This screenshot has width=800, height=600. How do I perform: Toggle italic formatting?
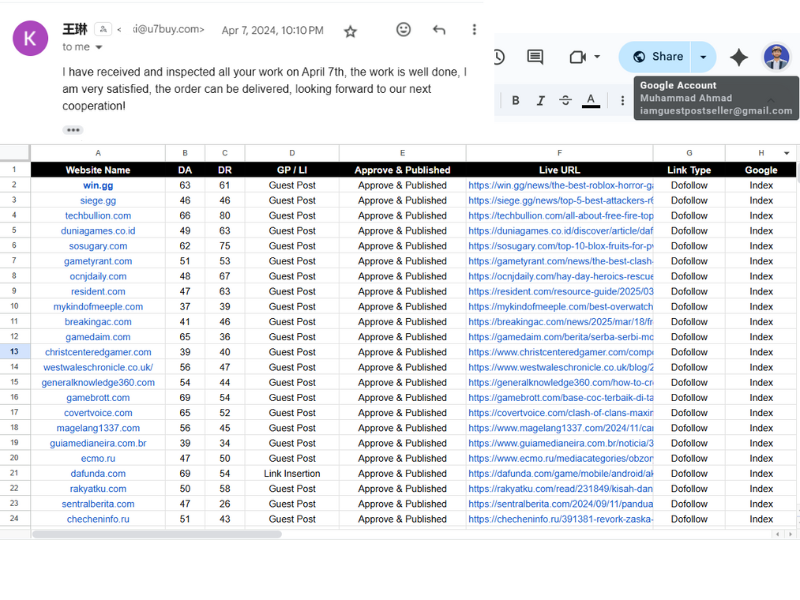point(540,101)
